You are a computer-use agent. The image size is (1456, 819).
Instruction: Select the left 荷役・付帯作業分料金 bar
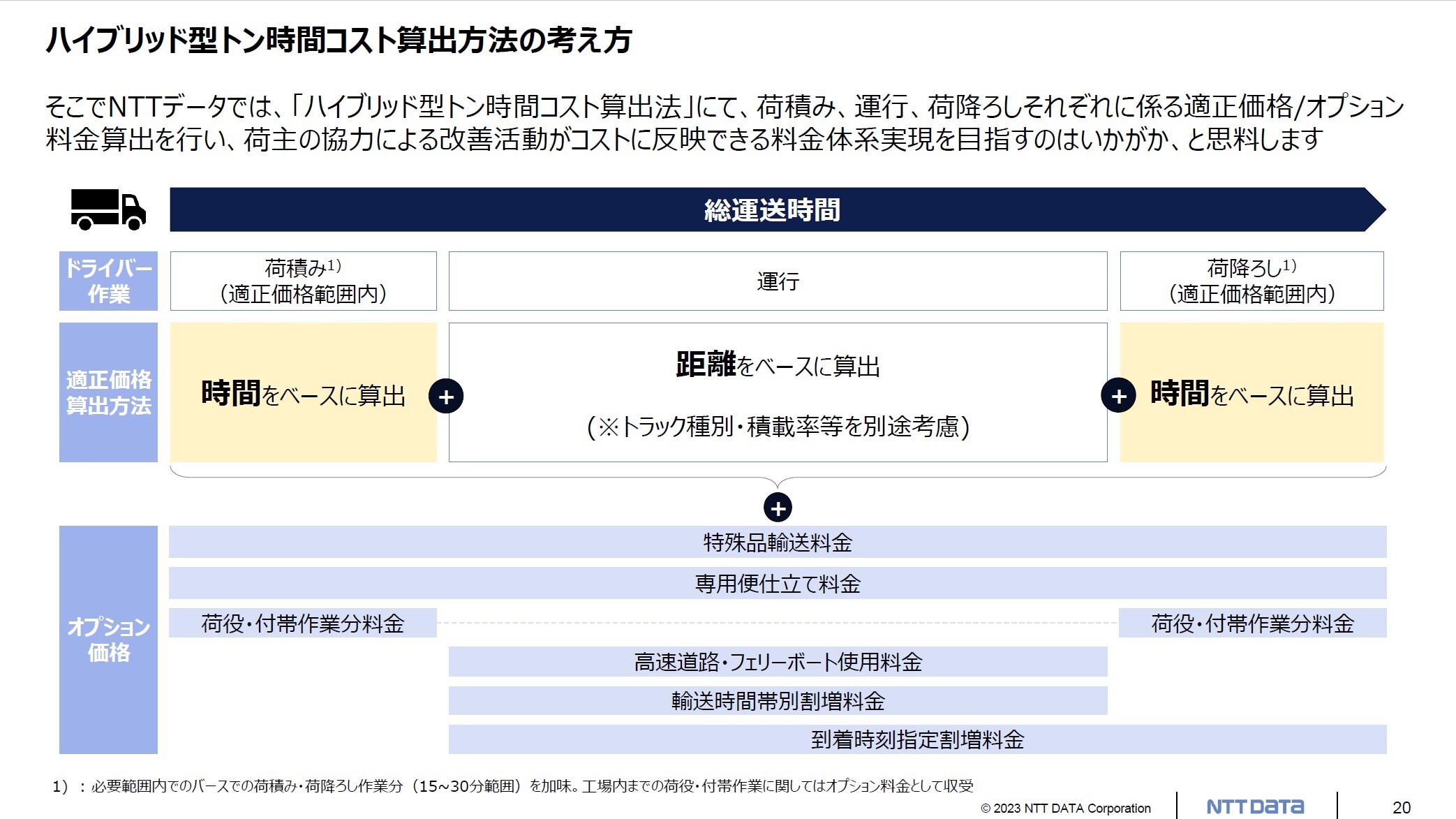[303, 623]
